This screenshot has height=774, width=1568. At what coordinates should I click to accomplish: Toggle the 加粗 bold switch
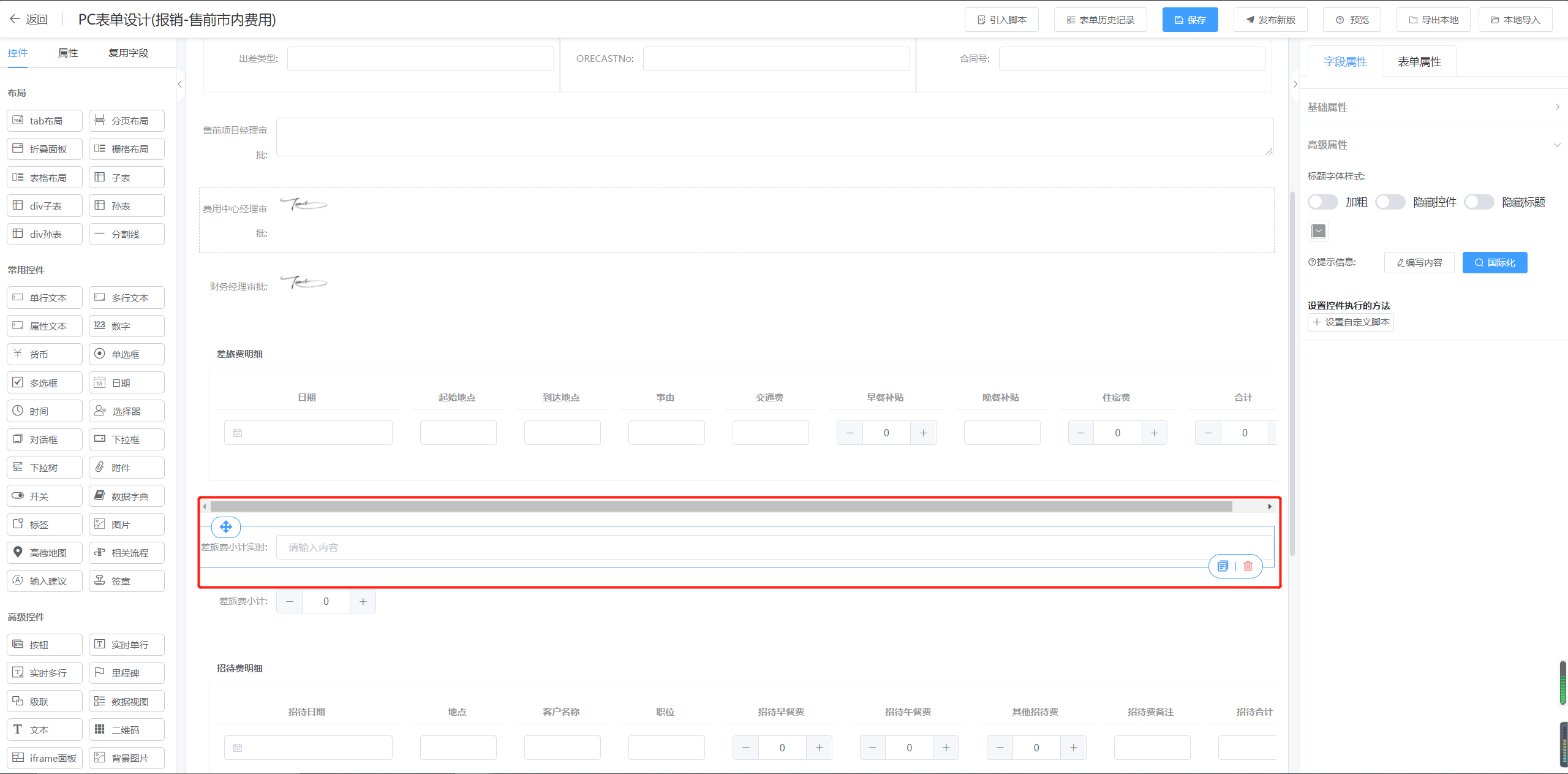(1322, 202)
